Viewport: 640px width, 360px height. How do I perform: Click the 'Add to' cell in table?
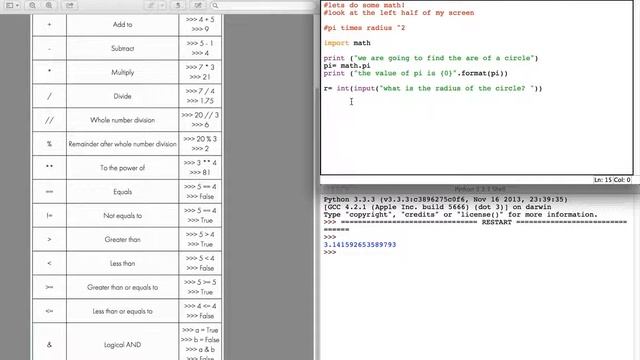[x=122, y=24]
